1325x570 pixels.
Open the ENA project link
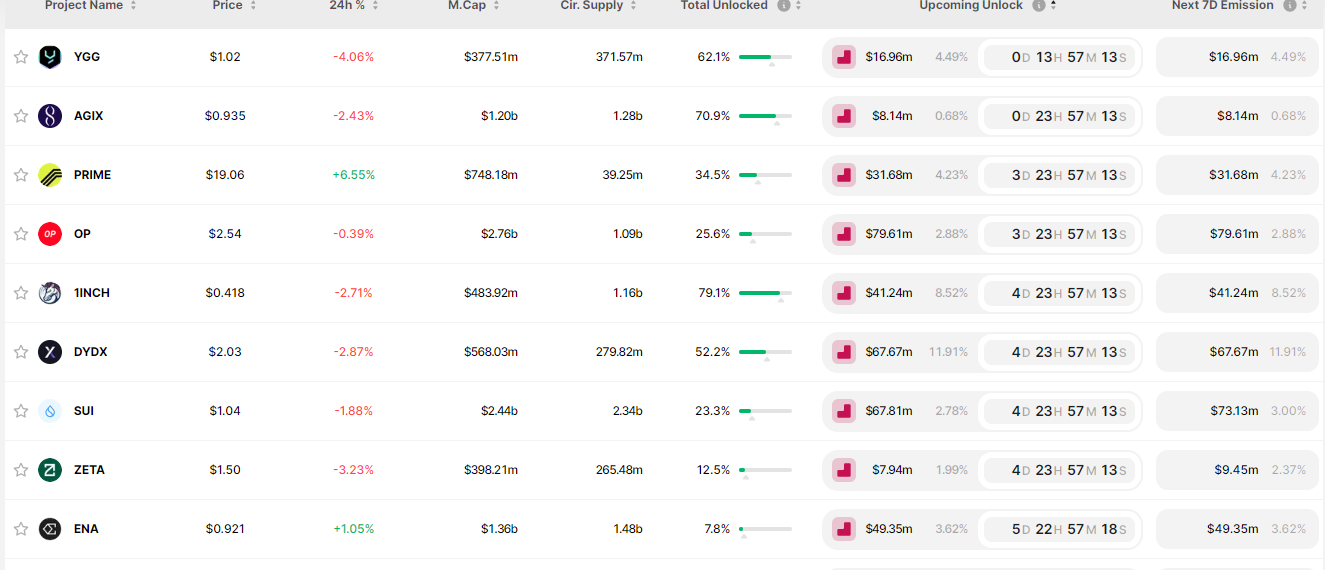86,529
